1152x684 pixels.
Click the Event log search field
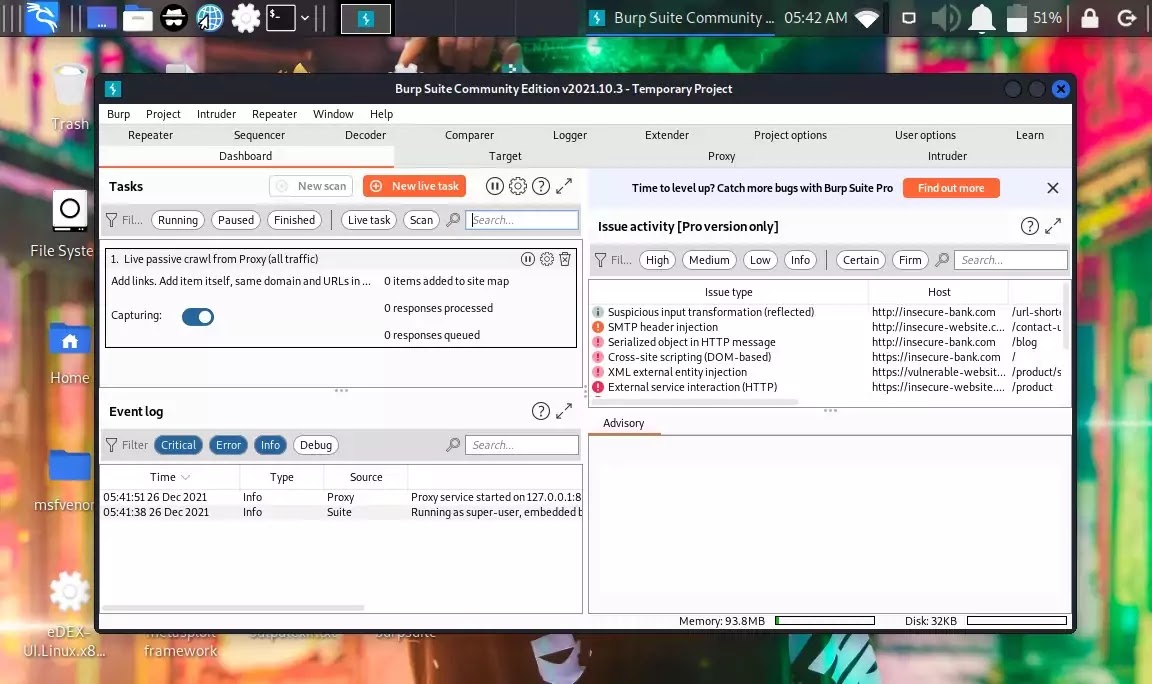(x=522, y=445)
